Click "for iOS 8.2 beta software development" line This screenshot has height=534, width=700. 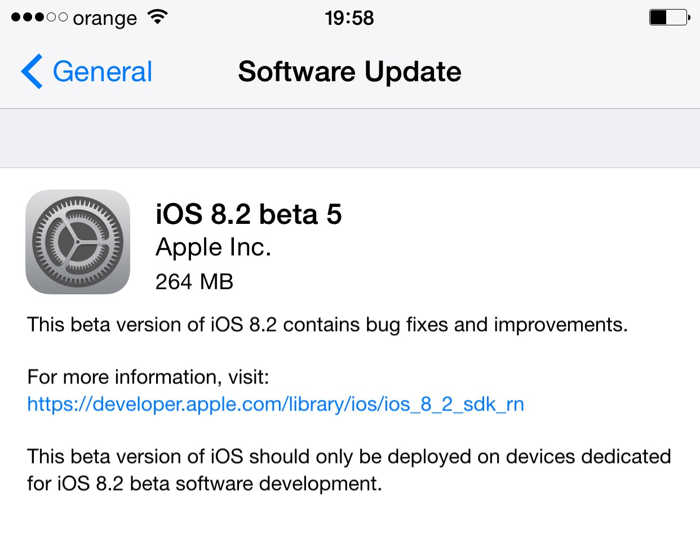[x=205, y=484]
